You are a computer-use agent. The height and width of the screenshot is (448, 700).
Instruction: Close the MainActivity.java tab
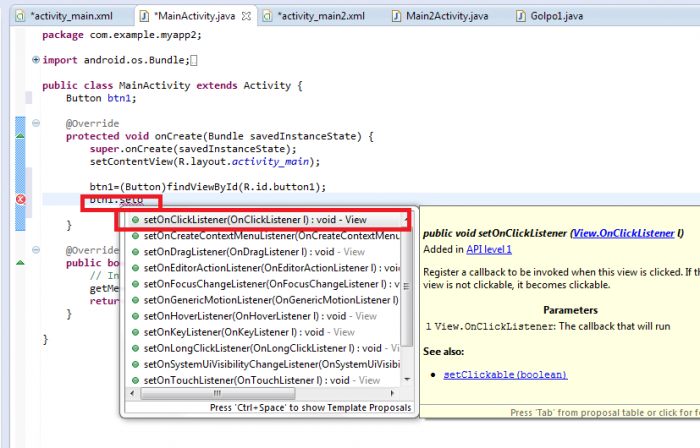coord(246,17)
